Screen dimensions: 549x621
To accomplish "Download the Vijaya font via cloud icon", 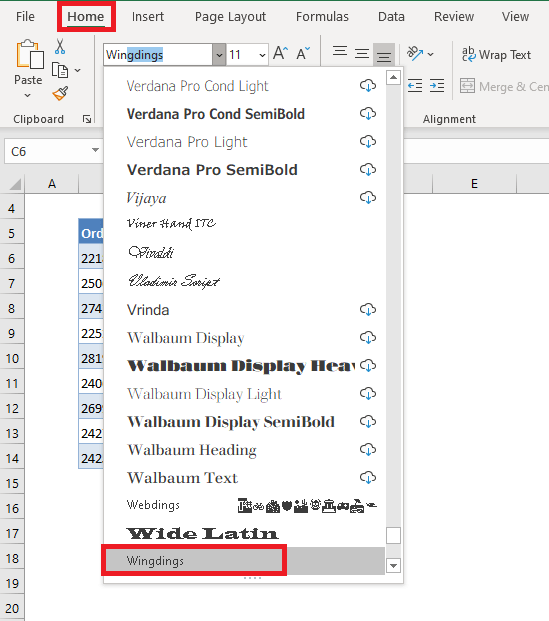I will (x=368, y=197).
